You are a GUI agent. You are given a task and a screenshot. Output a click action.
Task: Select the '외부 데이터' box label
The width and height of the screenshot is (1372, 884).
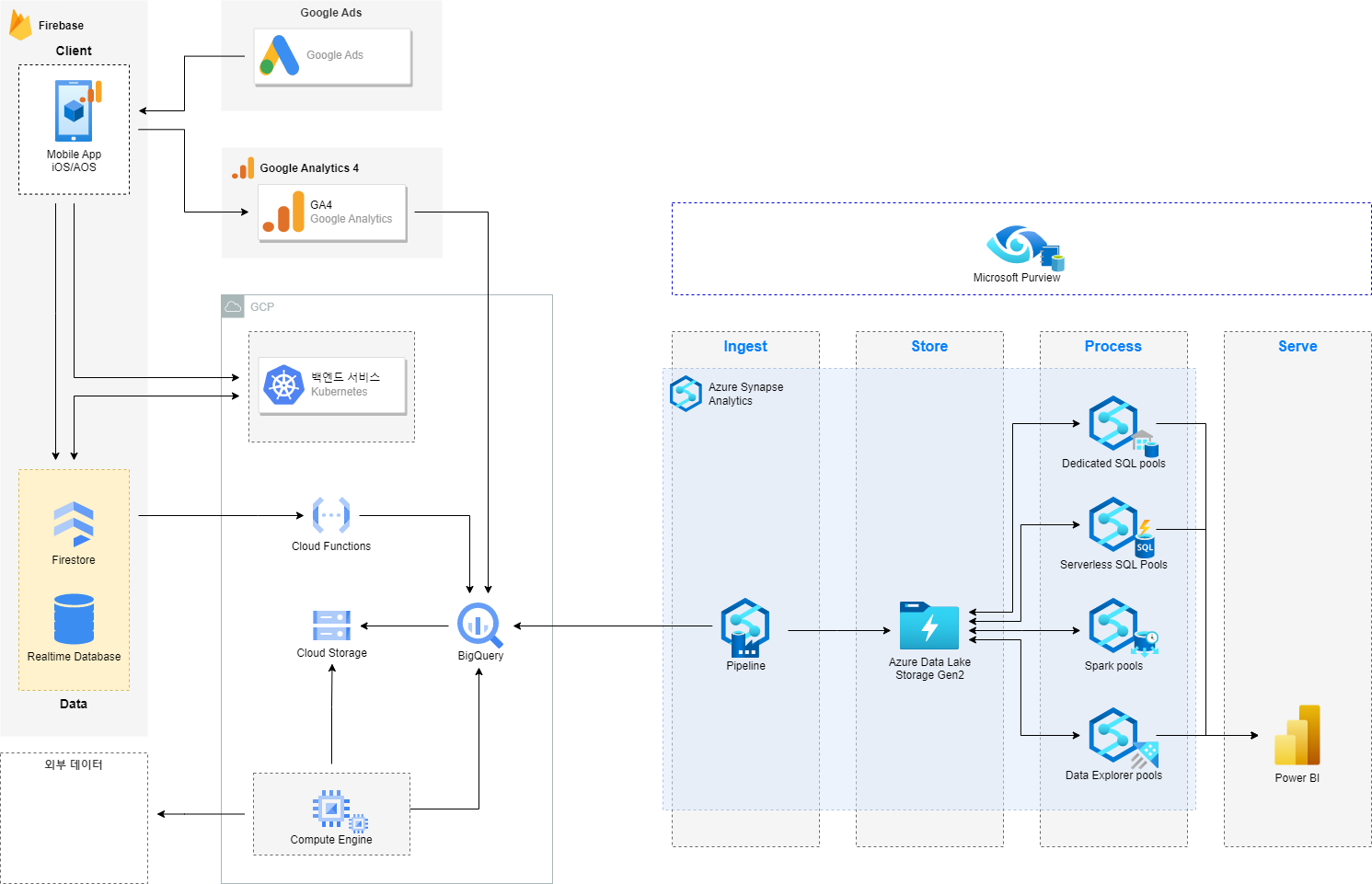[74, 764]
